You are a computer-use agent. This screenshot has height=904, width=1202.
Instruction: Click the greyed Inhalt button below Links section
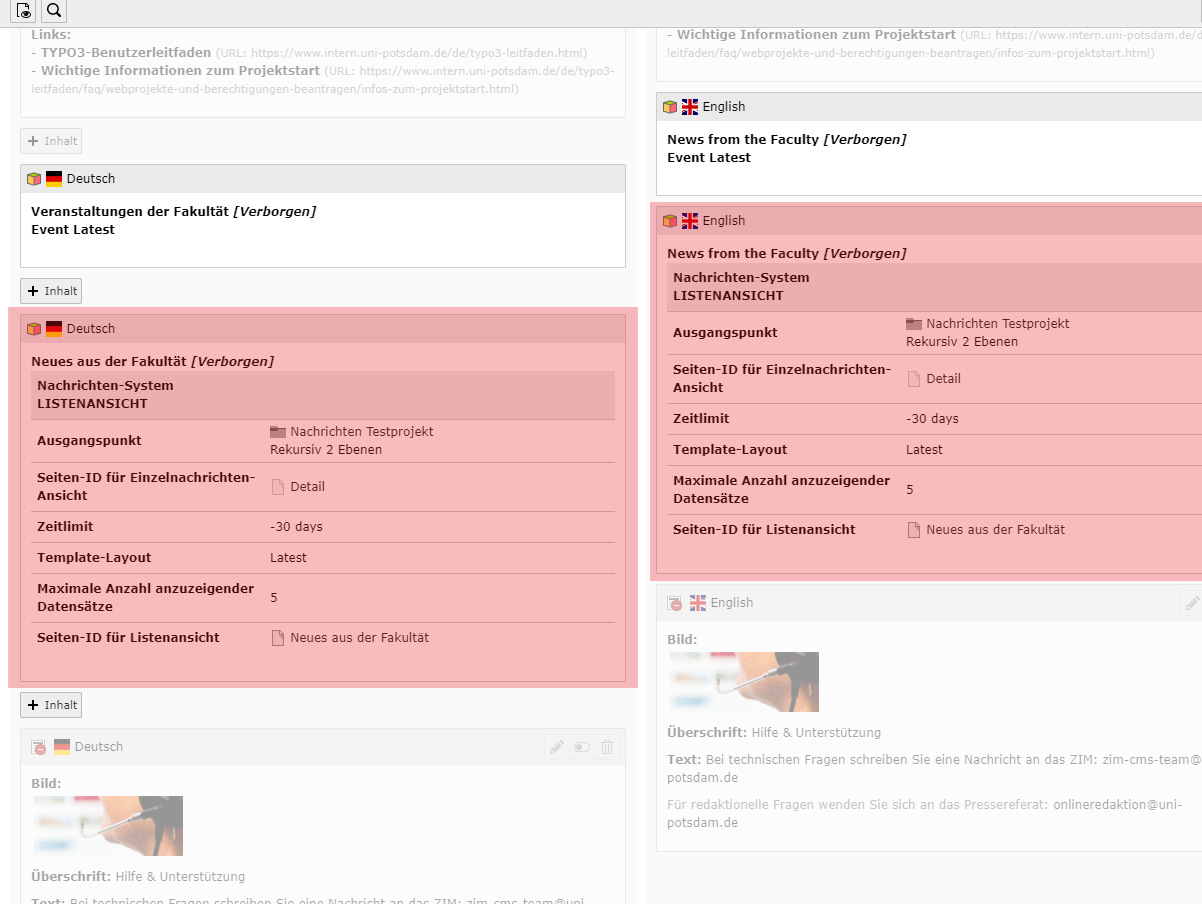coord(51,141)
